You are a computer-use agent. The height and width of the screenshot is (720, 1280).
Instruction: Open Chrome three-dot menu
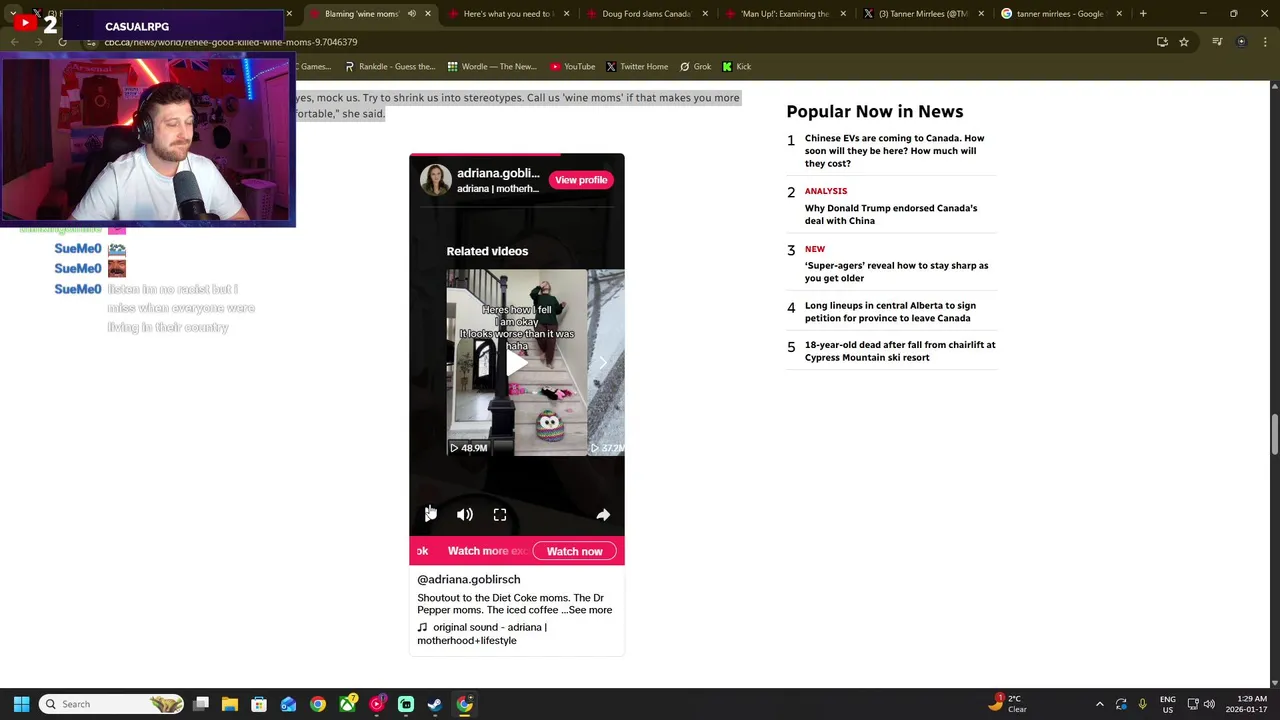[1265, 42]
